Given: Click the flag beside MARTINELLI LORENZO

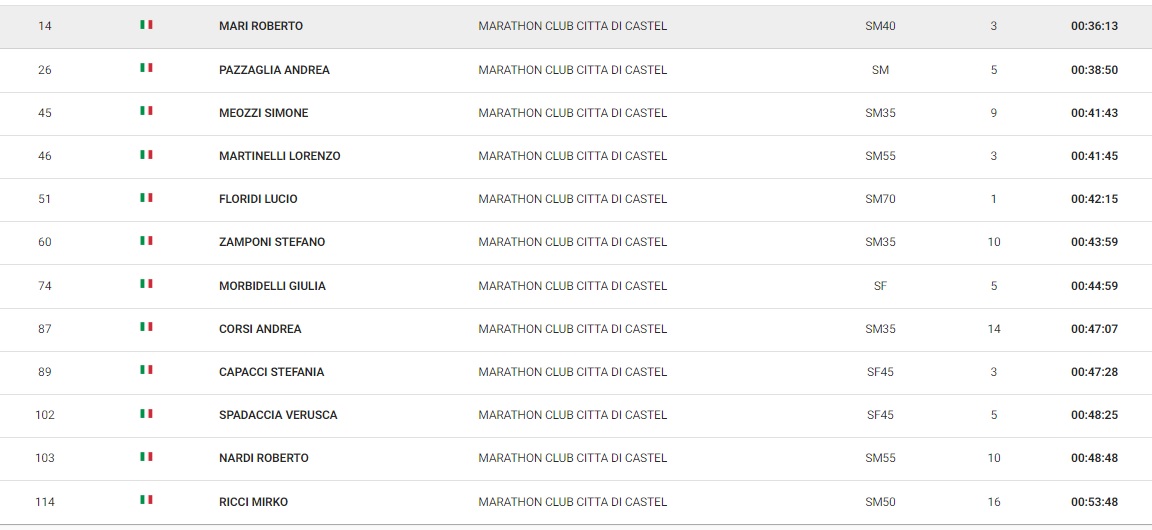Looking at the screenshot, I should [x=146, y=155].
